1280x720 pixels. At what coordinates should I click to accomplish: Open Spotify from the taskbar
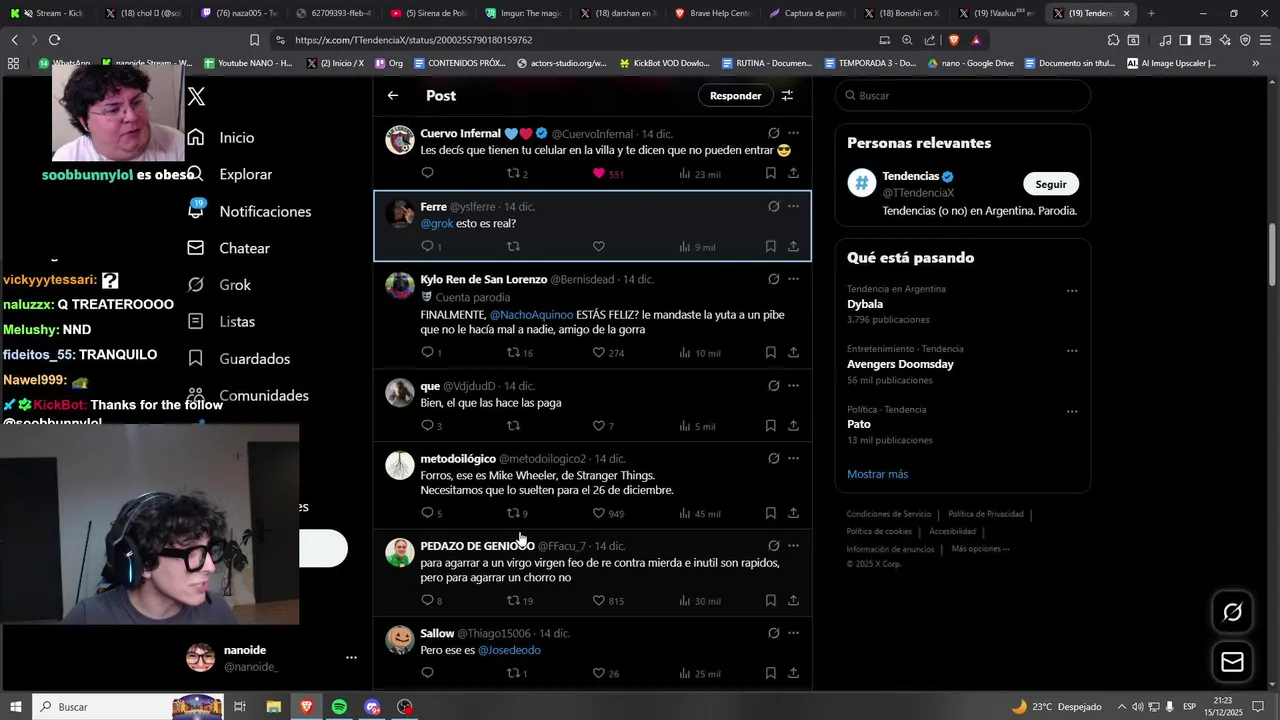tap(339, 707)
